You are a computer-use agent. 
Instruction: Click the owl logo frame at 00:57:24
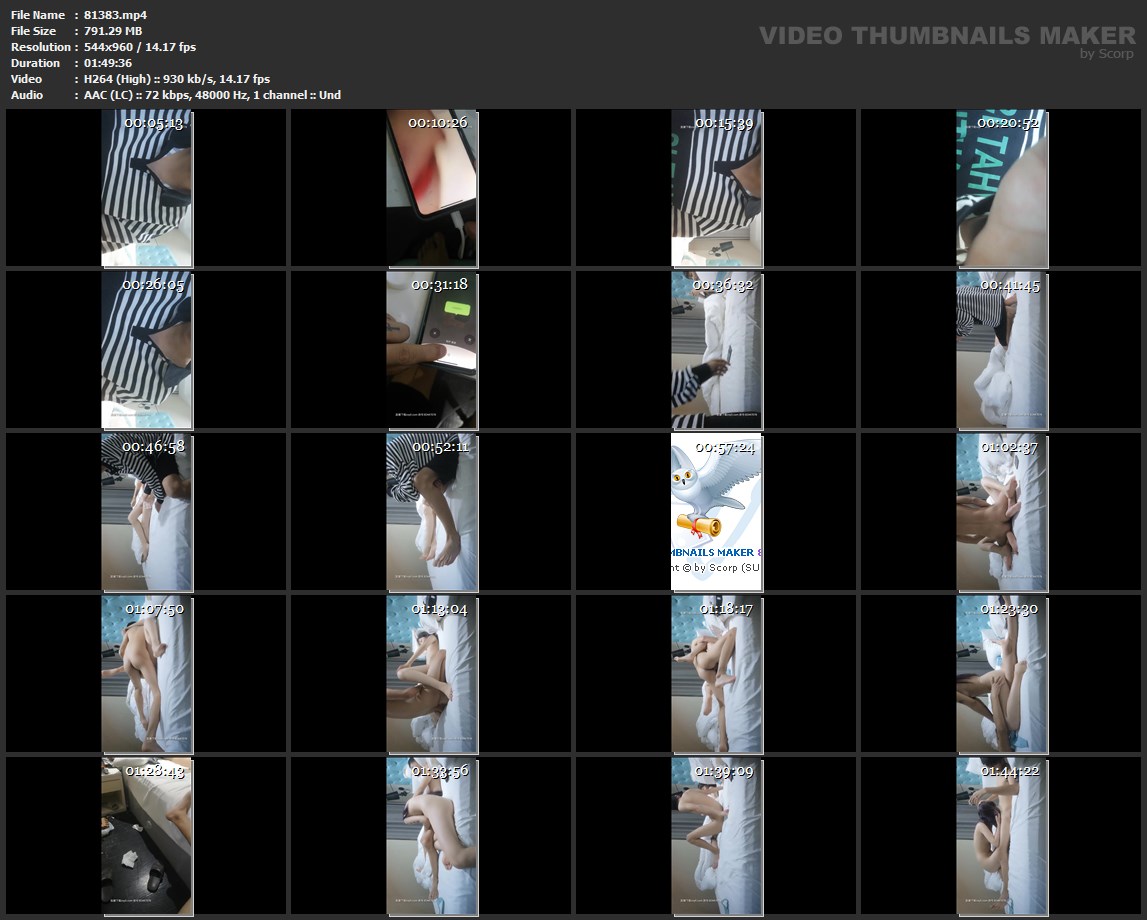pos(716,512)
